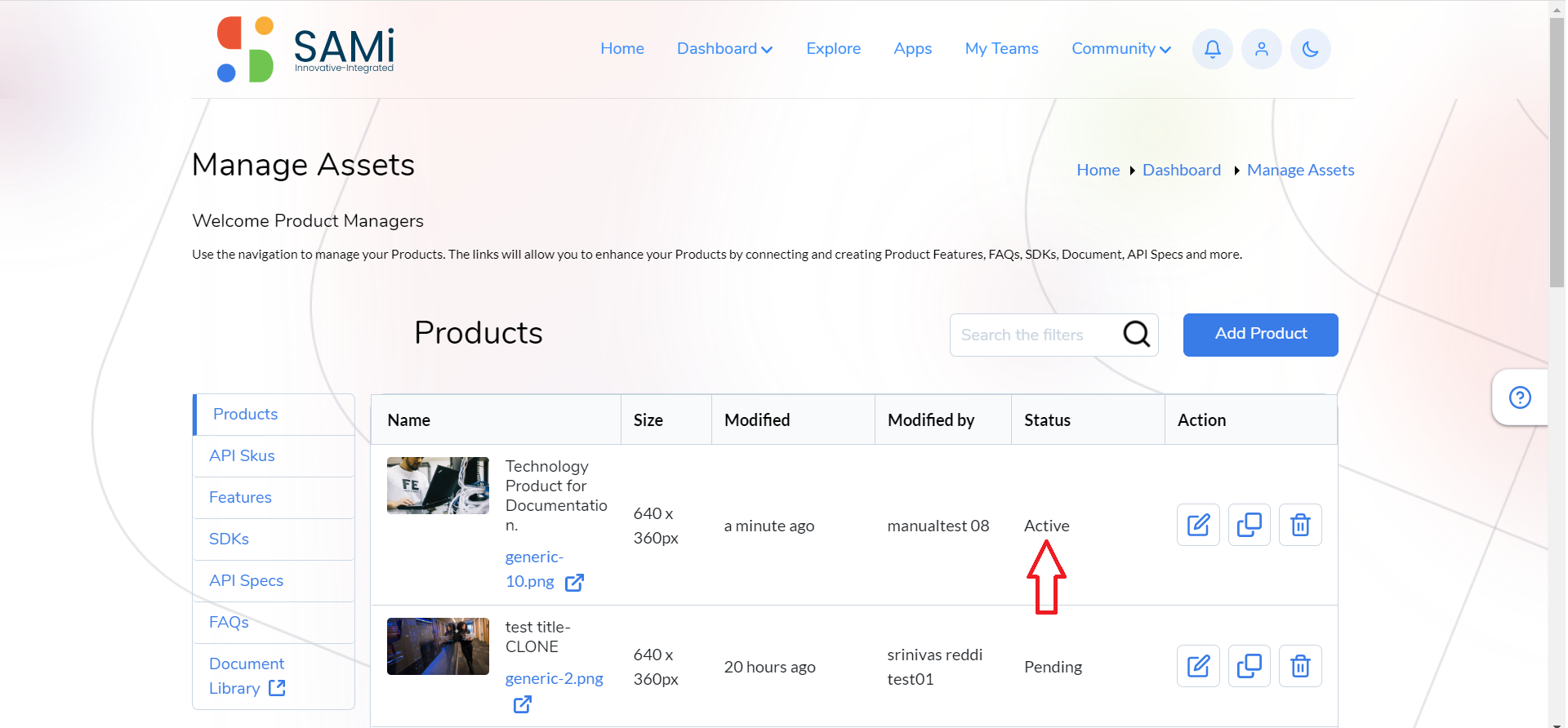Click the Dashboard breadcrumb link
Screen dimensions: 1568x728
[x=1182, y=170]
